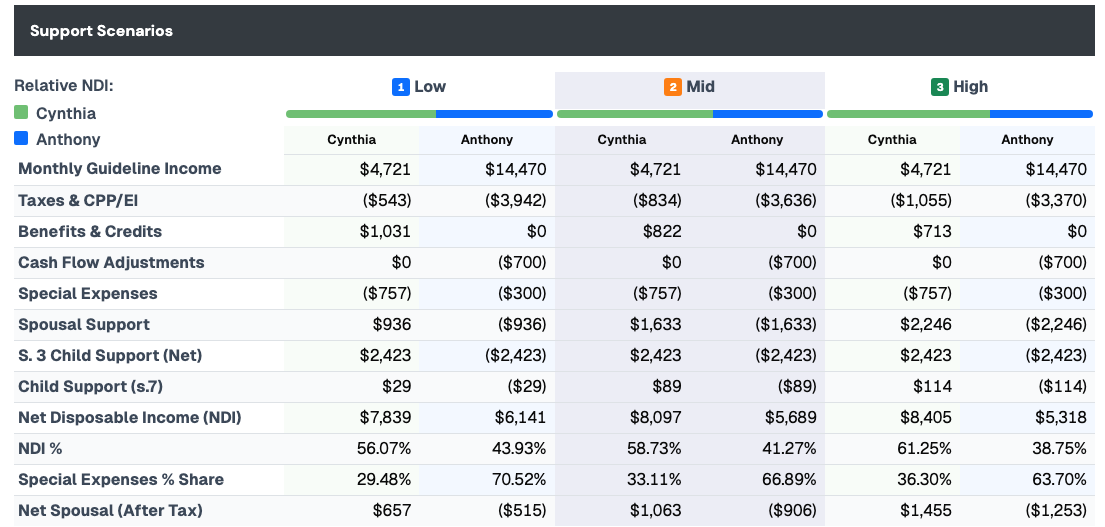Click the Taxes & CPP/EI row label
The image size is (1105, 527).
[x=78, y=201]
